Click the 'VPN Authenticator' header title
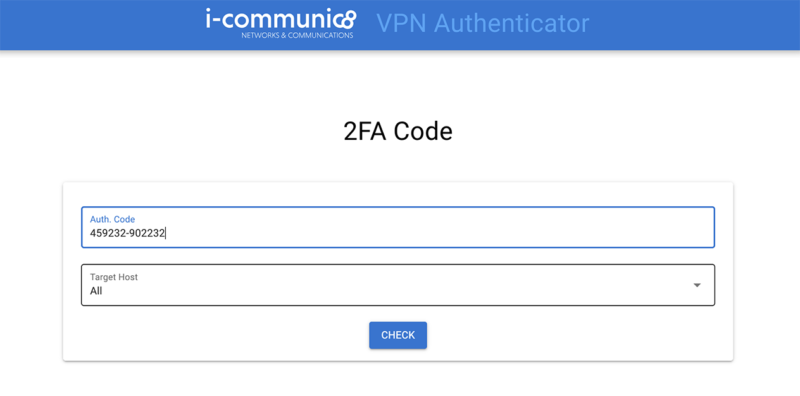Viewport: 800px width, 396px height. coord(483,23)
